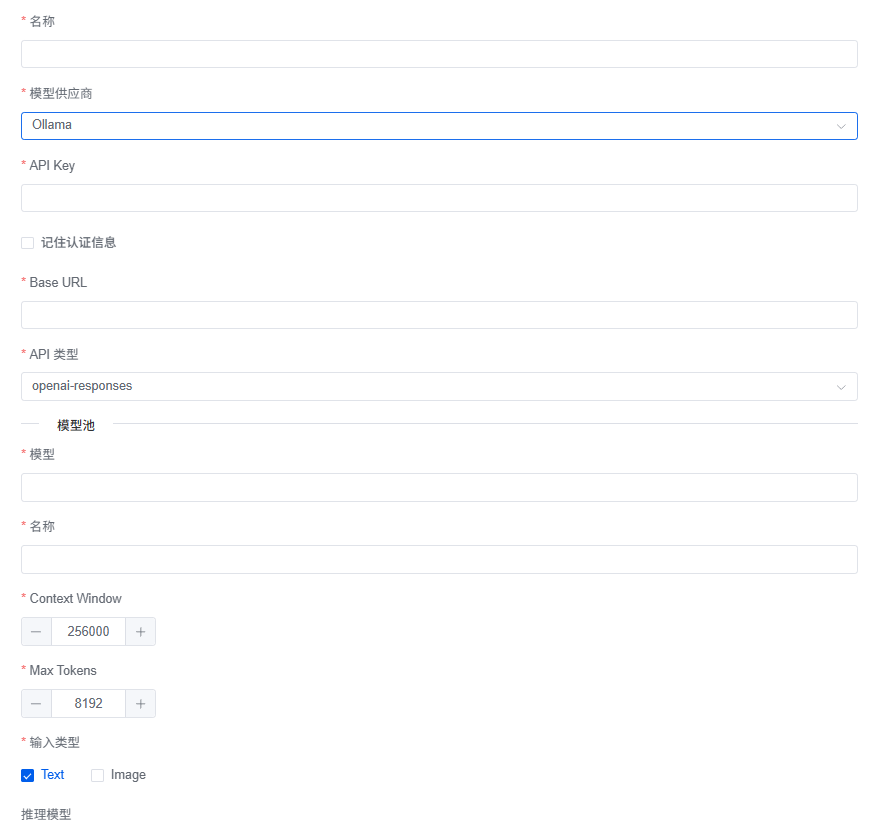This screenshot has height=836, width=883.
Task: Uncheck the Text input type checkbox
Action: click(x=28, y=775)
